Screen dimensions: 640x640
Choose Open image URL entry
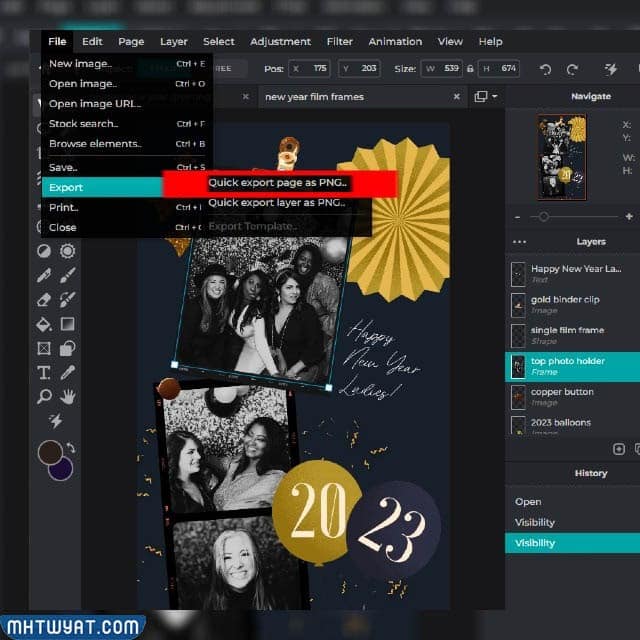pos(127,104)
